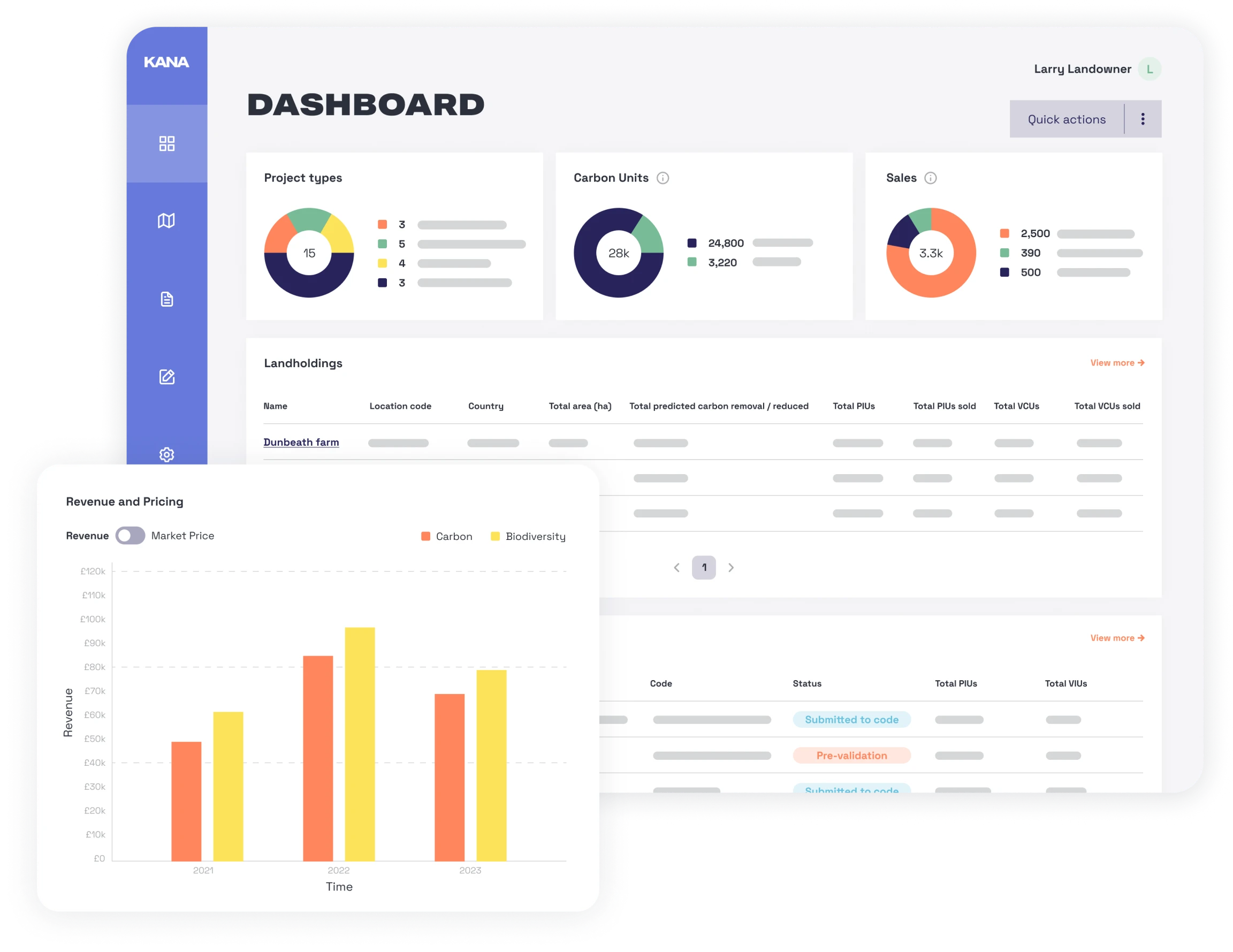Click the dashboard grid icon

click(x=165, y=142)
